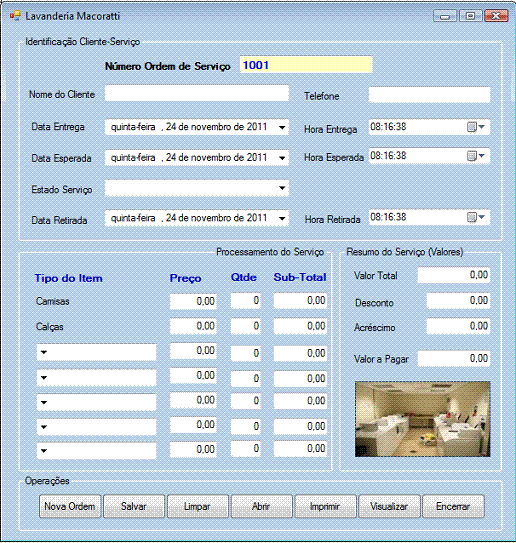Click the Nova Ordem button
Image resolution: width=516 pixels, height=543 pixels.
pos(70,506)
